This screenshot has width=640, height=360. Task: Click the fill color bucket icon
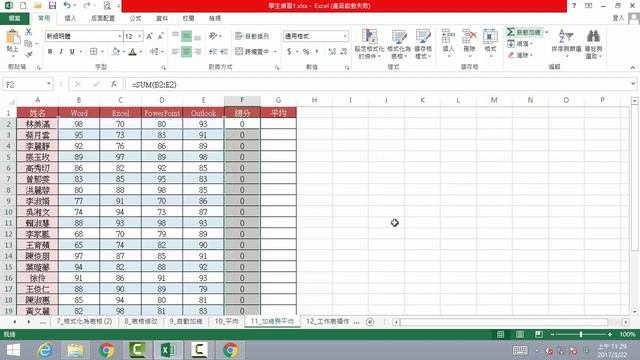116,51
